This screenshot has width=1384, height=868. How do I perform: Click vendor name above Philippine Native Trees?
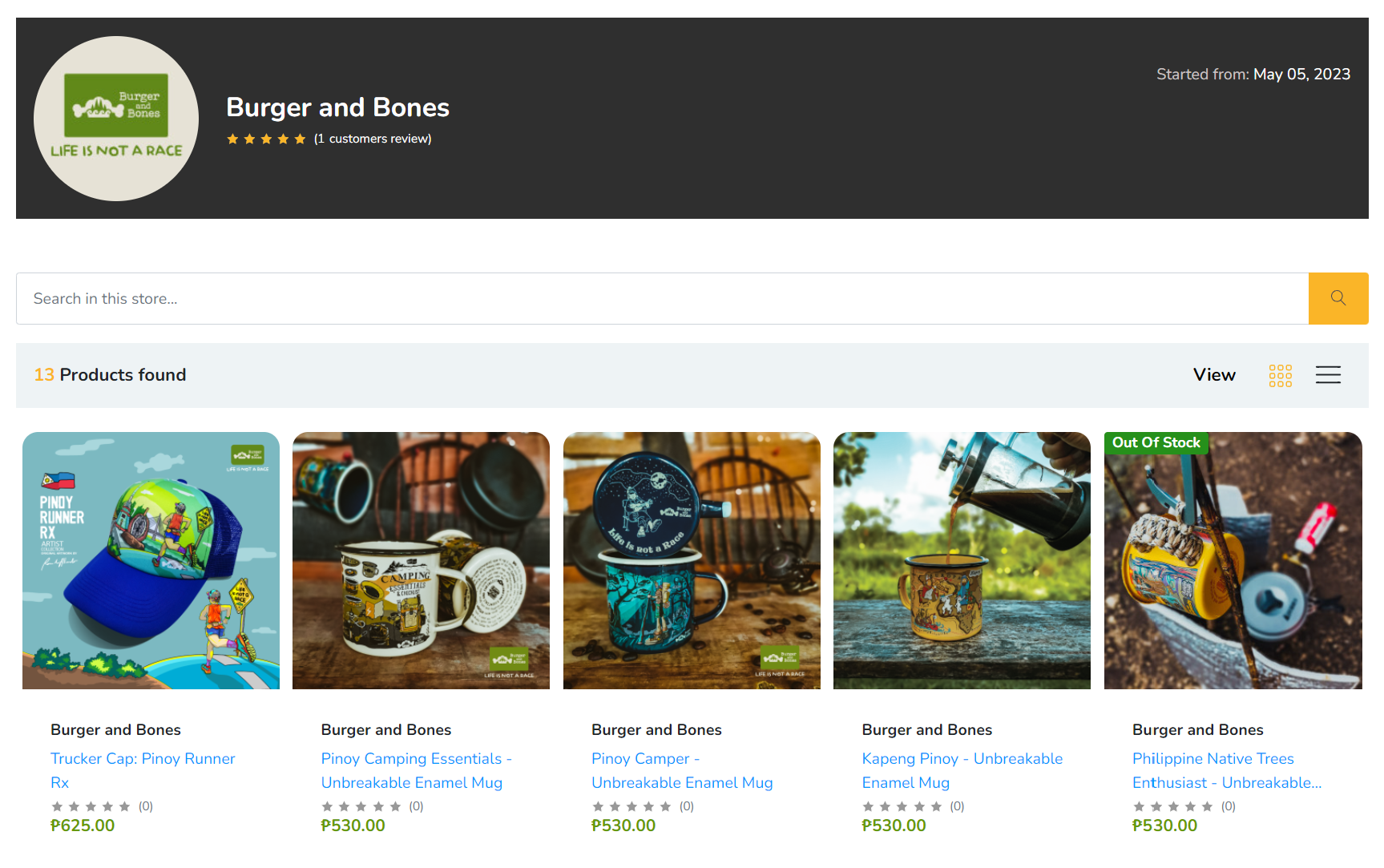click(1198, 729)
